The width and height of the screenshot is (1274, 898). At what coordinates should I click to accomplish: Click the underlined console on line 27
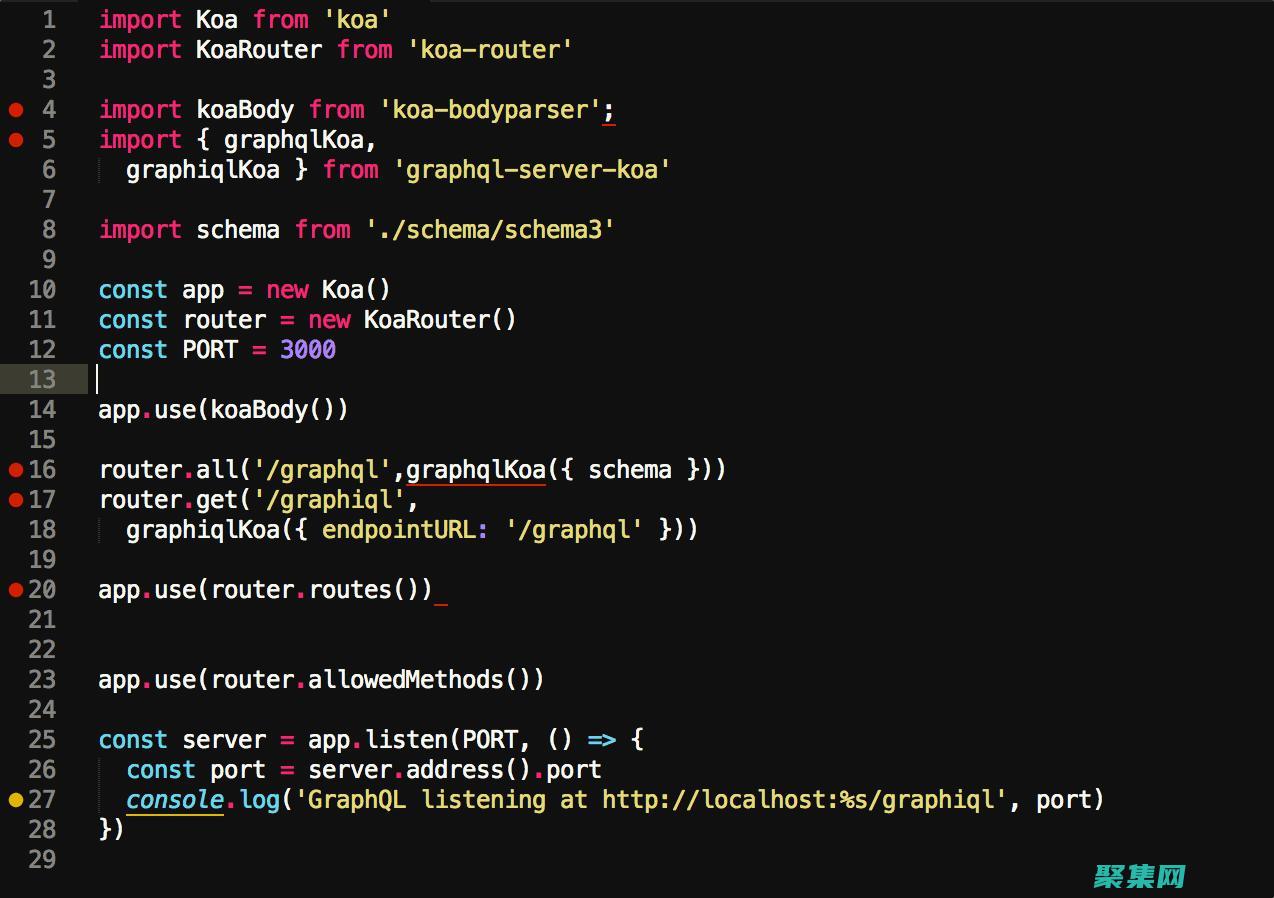[x=174, y=800]
